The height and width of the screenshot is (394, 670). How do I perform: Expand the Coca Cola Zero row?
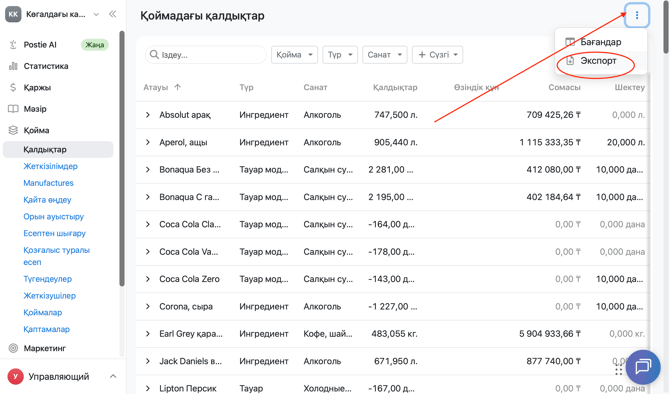(x=147, y=279)
